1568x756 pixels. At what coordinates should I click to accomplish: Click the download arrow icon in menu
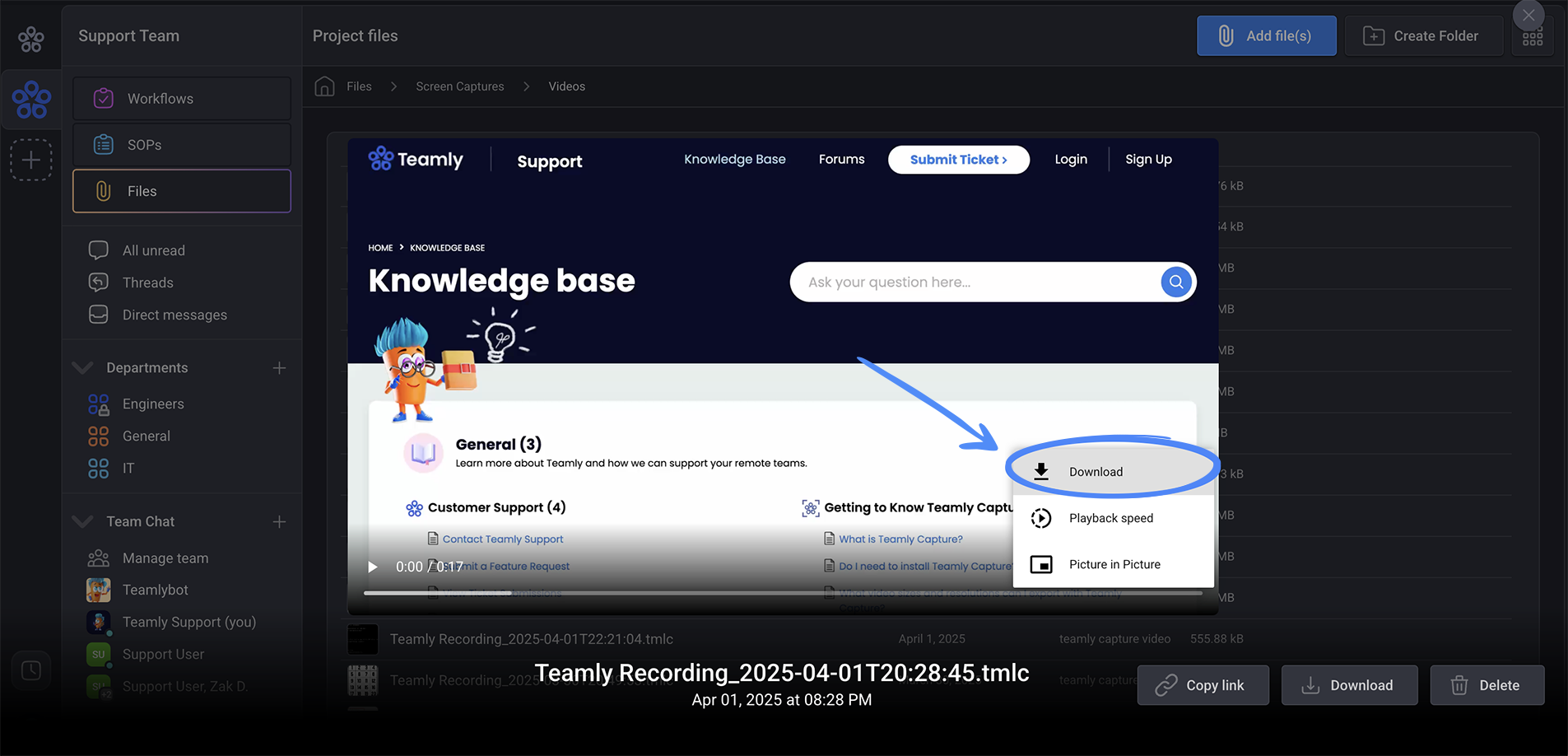tap(1041, 472)
